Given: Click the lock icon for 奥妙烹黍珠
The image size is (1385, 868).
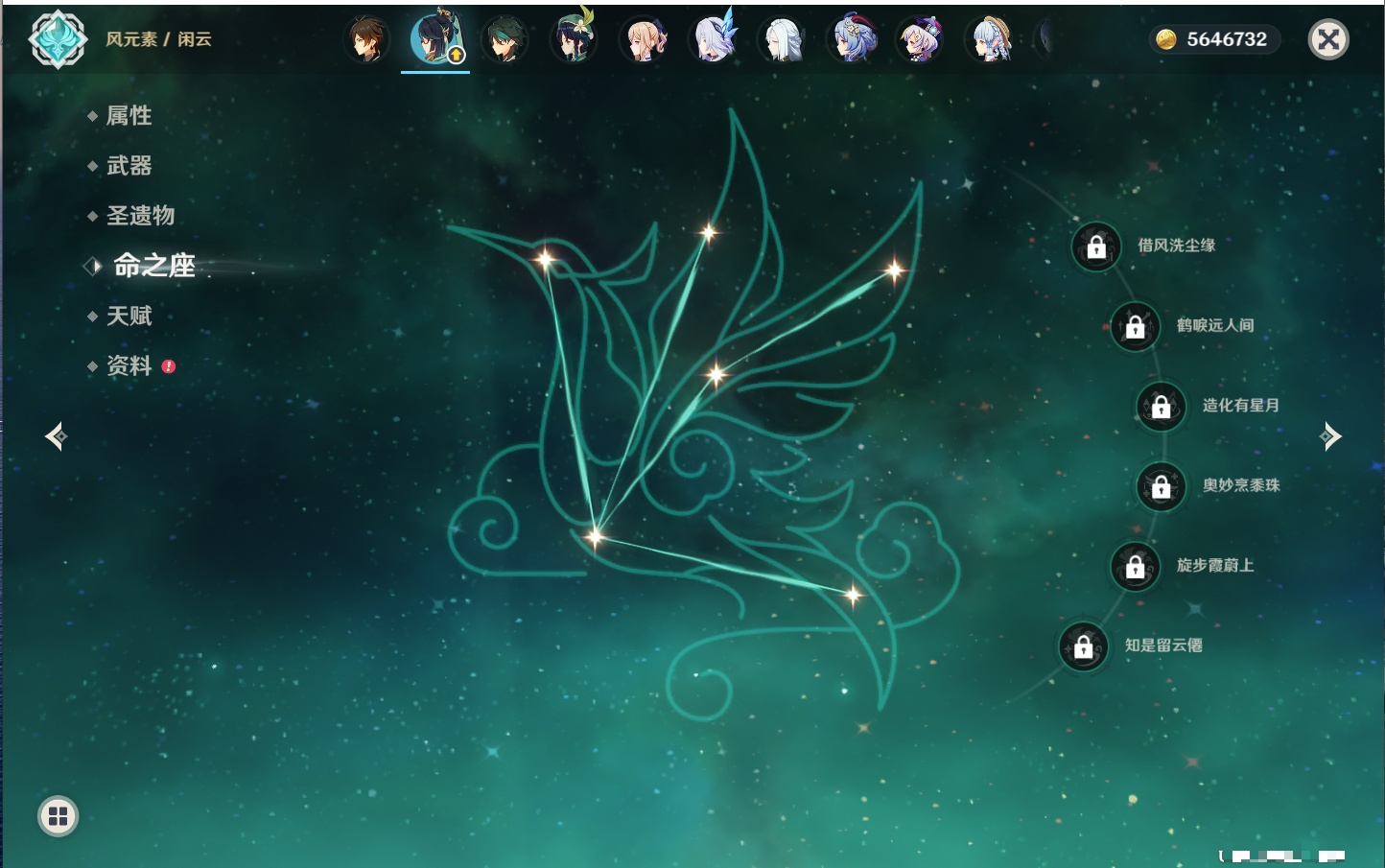Looking at the screenshot, I should point(1161,487).
